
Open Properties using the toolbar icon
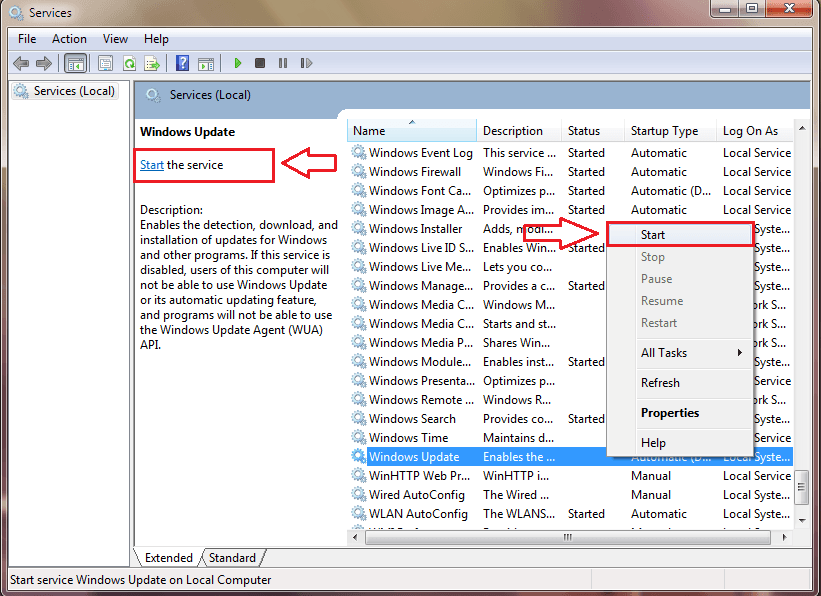tap(105, 63)
